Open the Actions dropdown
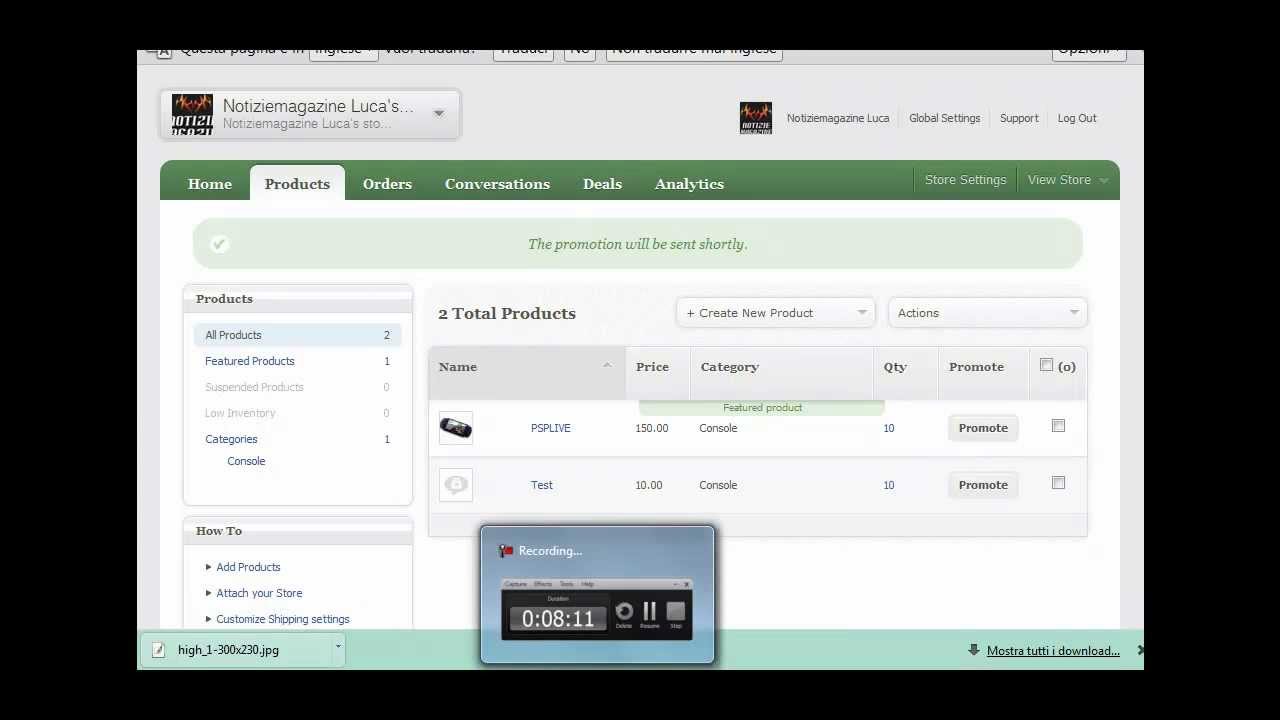The width and height of the screenshot is (1280, 720). point(987,313)
